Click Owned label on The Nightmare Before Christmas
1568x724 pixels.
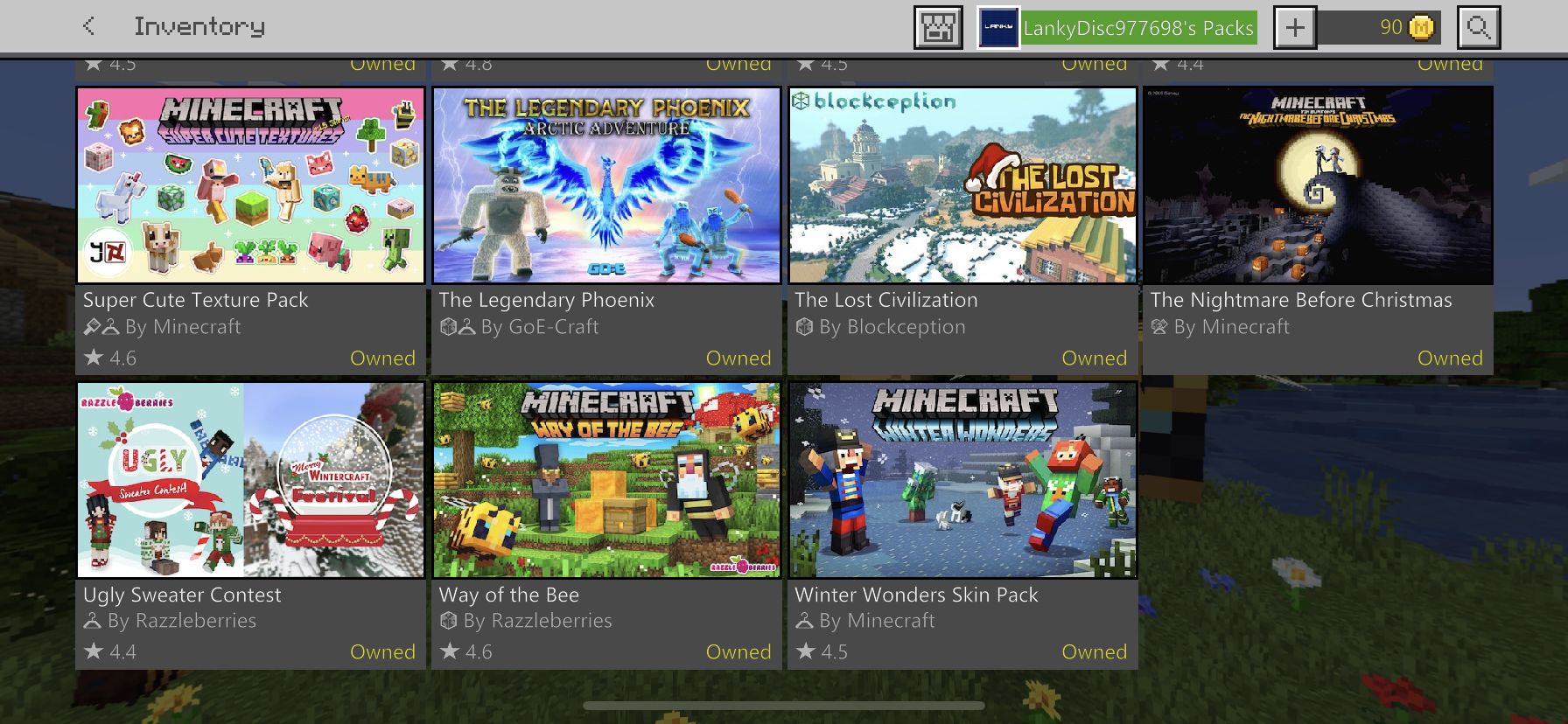click(x=1450, y=359)
